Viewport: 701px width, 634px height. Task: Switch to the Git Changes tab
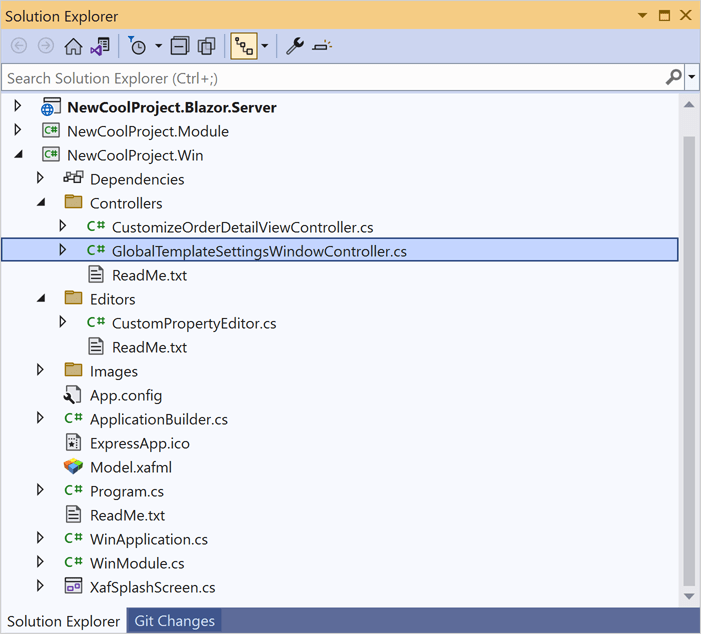[x=174, y=621]
